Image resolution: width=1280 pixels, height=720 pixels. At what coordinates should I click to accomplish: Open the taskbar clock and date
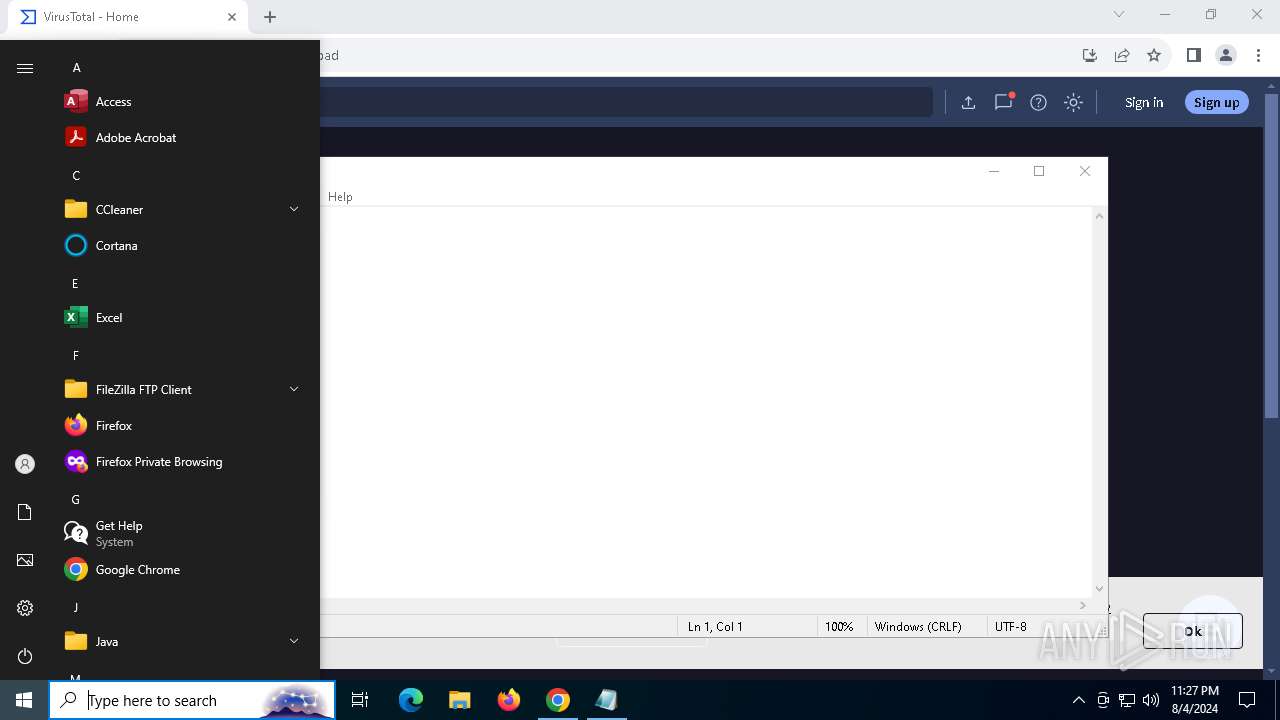(x=1195, y=700)
